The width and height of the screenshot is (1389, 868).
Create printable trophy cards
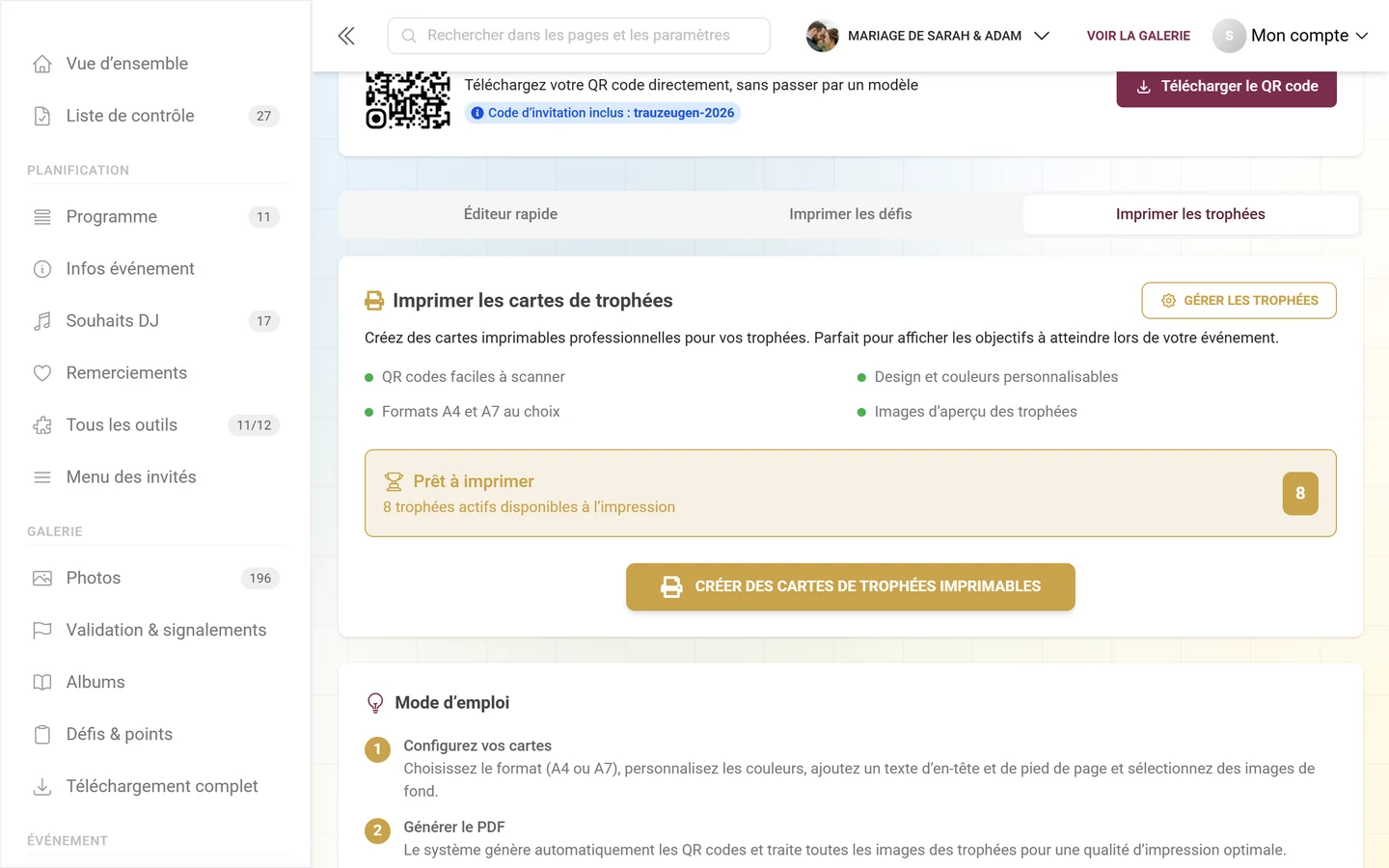click(x=851, y=586)
